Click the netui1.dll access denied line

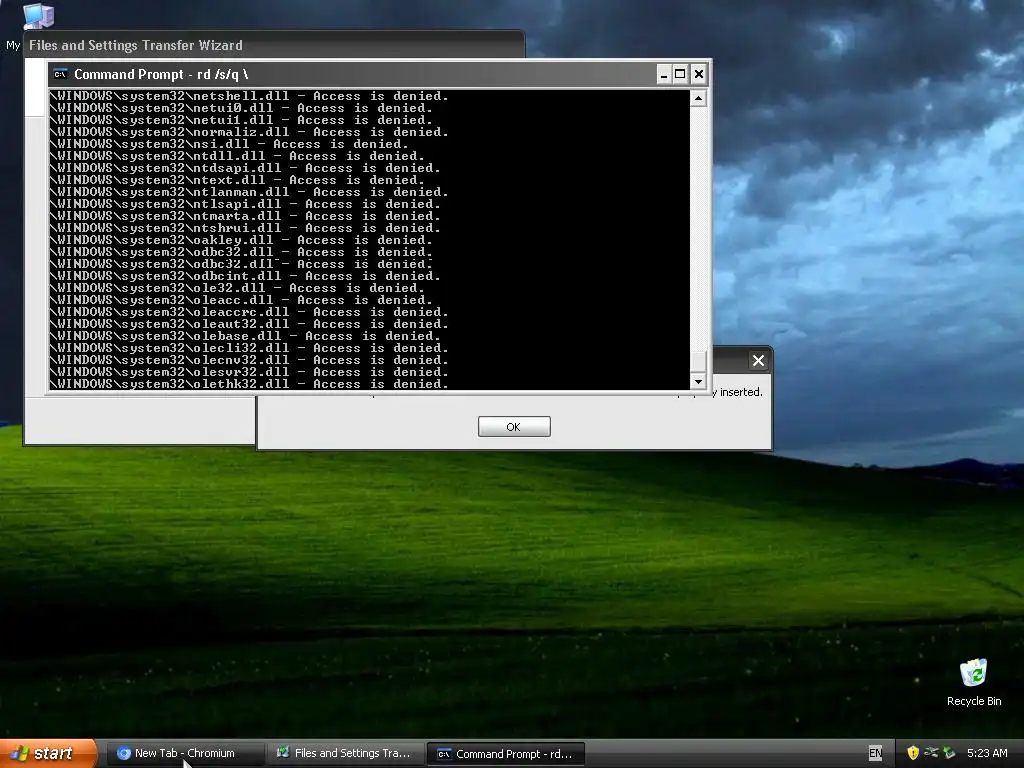tap(241, 120)
